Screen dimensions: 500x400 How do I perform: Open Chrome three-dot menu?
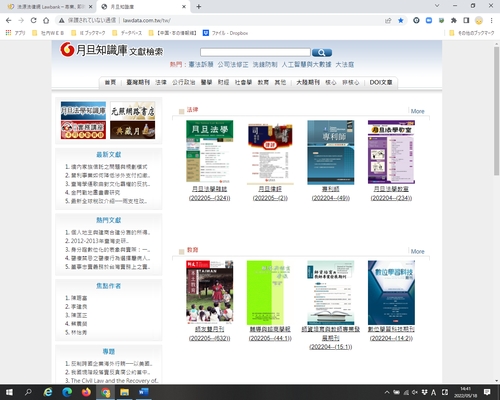(491, 20)
